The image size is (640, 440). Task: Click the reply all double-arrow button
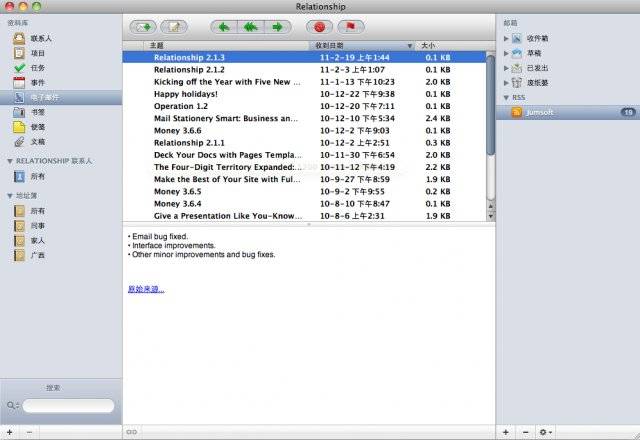click(250, 27)
